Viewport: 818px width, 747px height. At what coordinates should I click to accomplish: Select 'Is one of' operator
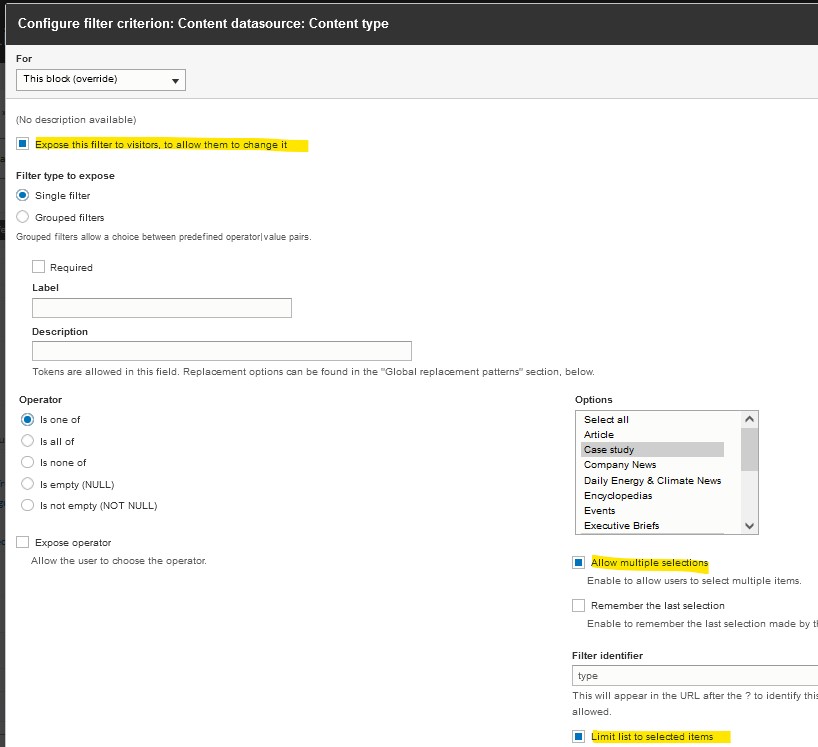tap(28, 420)
